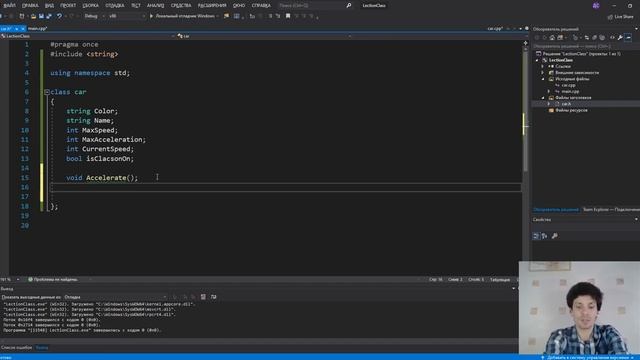Collapse the Файлы заголовков folder
Screen dimensions: 640x360
coord(543,98)
